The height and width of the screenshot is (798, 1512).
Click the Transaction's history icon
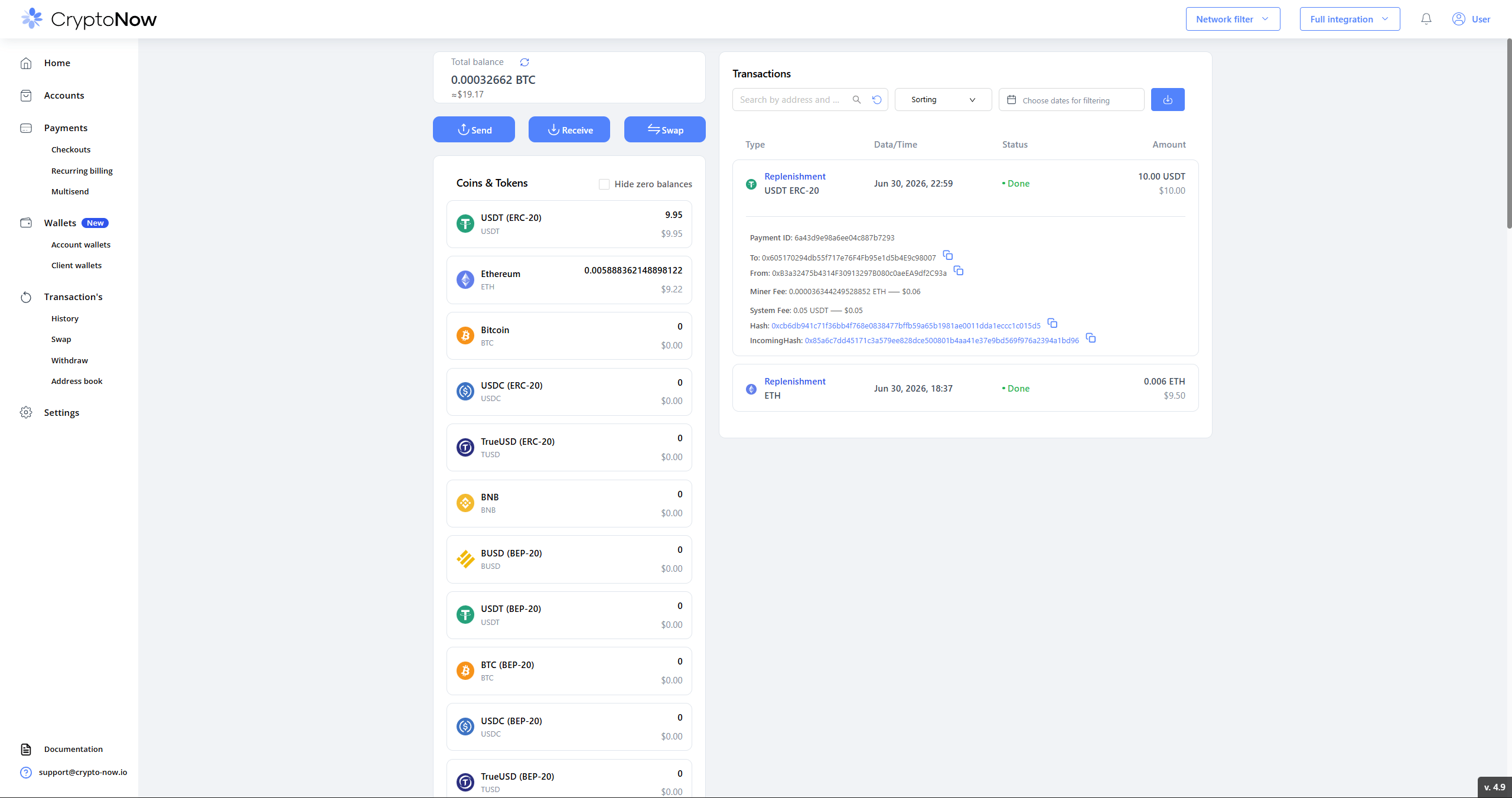(26, 297)
